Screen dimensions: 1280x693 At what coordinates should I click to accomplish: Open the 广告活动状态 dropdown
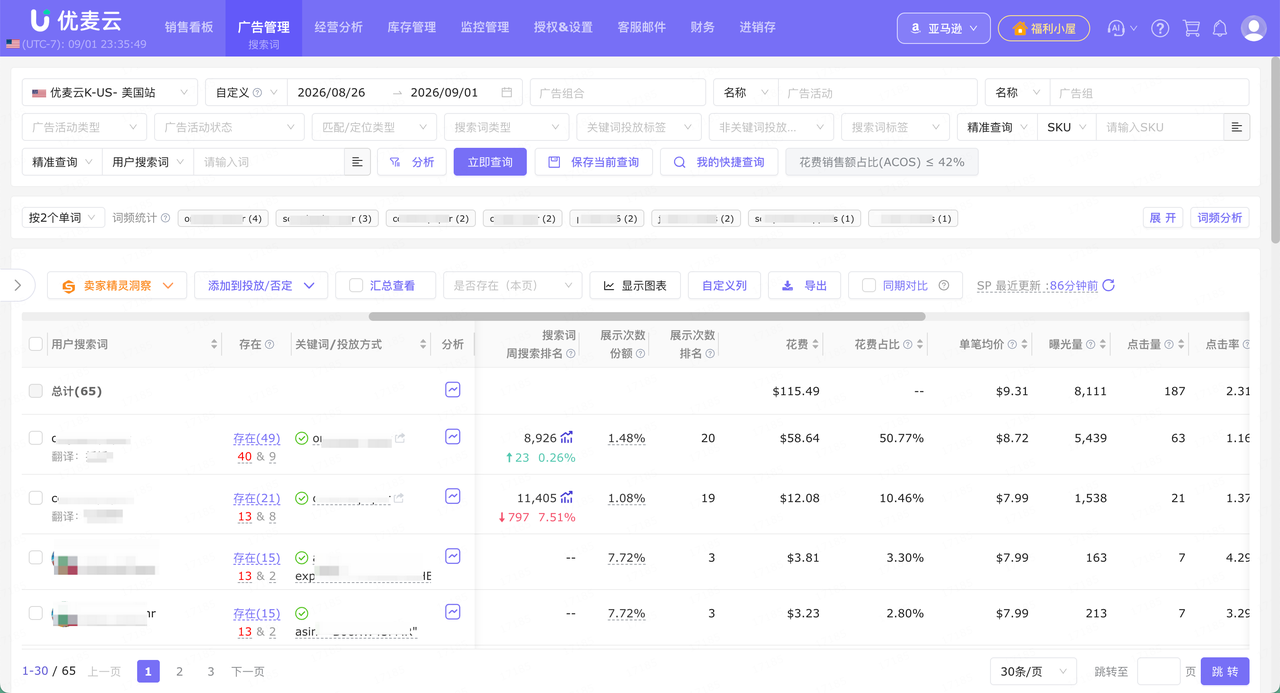(229, 127)
